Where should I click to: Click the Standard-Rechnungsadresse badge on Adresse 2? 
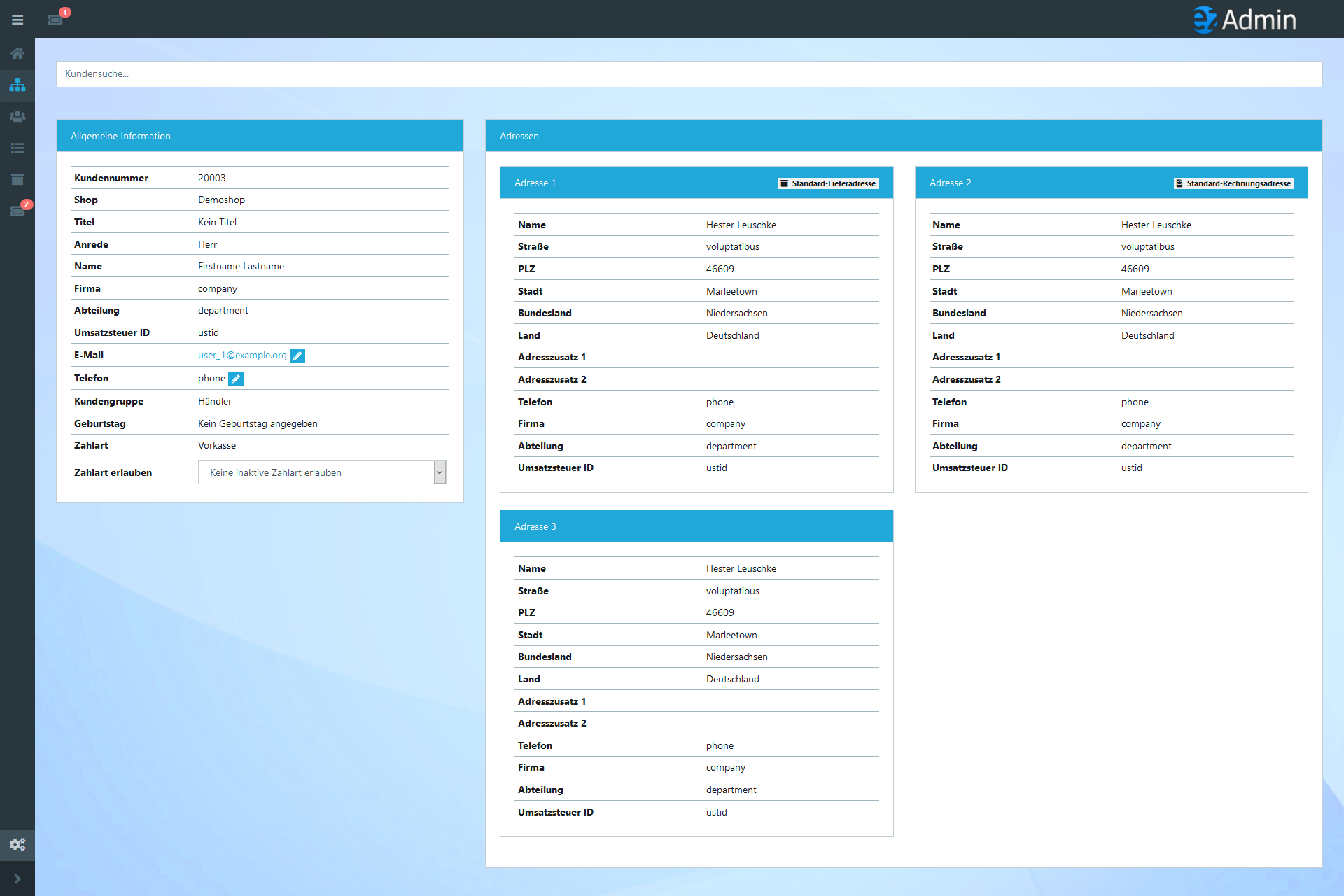coord(1233,183)
